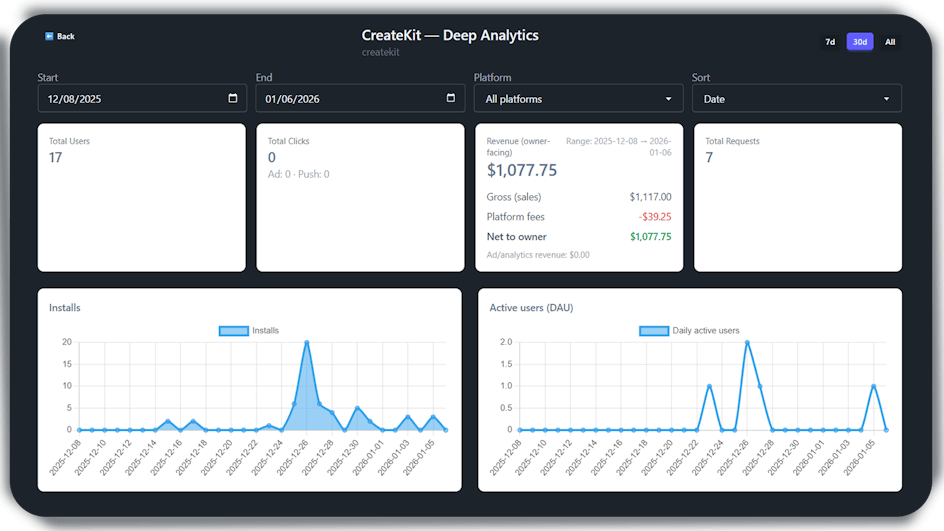
Task: Open the Sort dropdown set to Date
Action: 796,99
